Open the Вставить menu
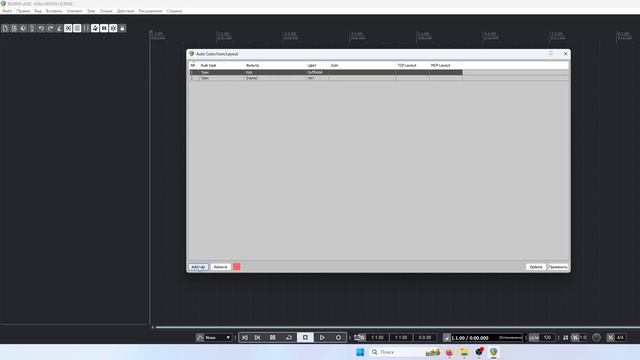The width and height of the screenshot is (640, 360). (x=54, y=11)
